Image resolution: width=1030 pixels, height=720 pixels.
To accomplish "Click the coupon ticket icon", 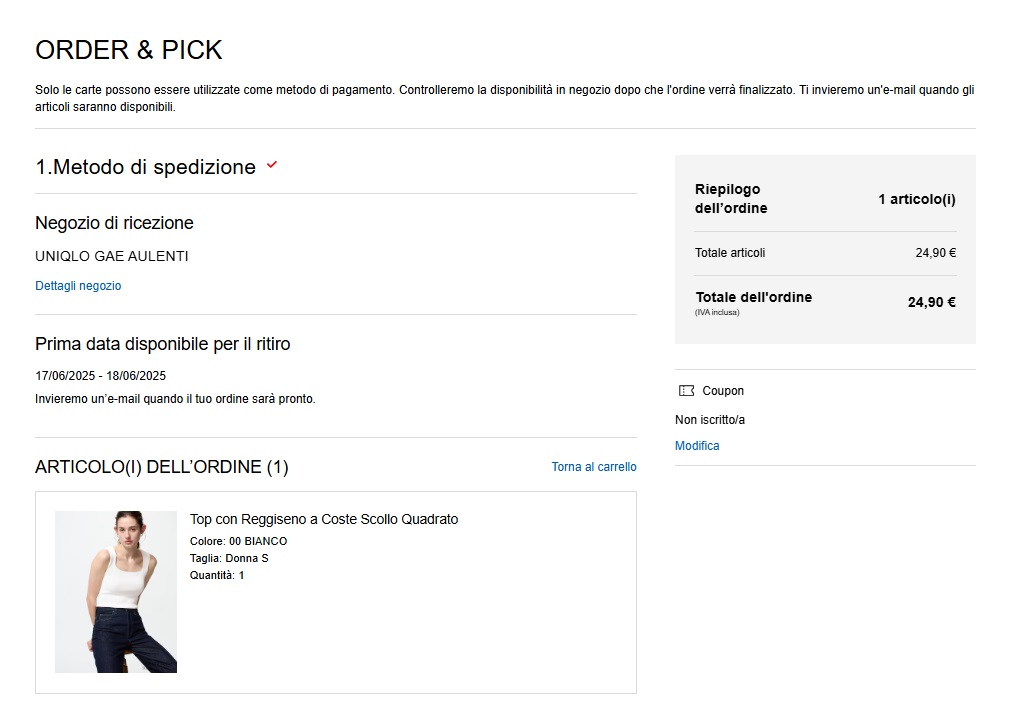I will (686, 391).
